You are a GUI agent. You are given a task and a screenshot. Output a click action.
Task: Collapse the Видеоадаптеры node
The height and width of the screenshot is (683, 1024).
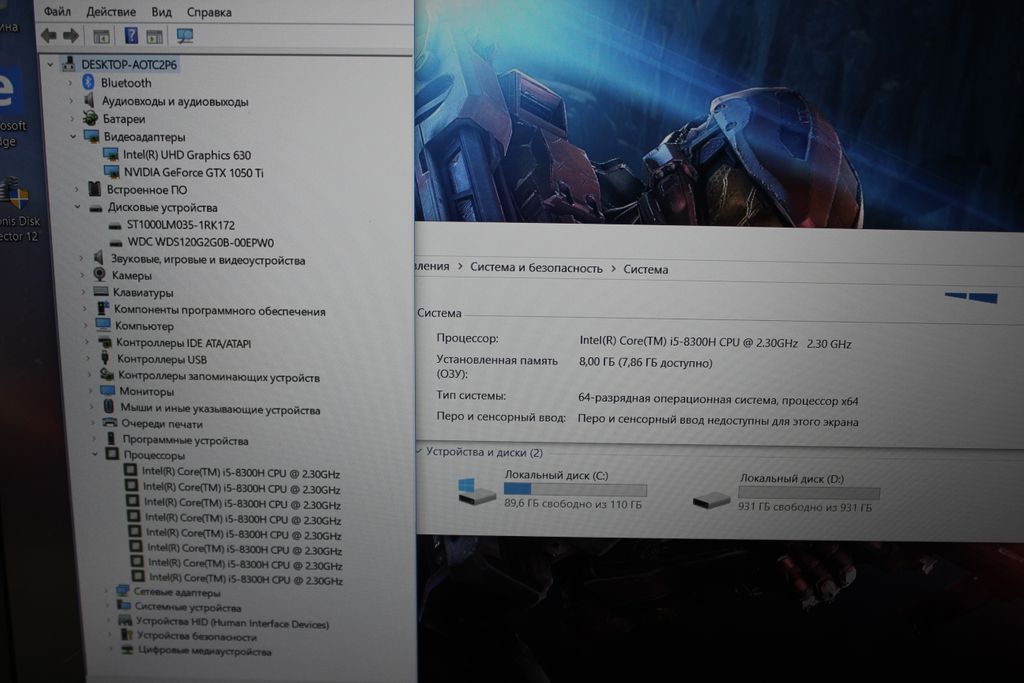coord(73,136)
